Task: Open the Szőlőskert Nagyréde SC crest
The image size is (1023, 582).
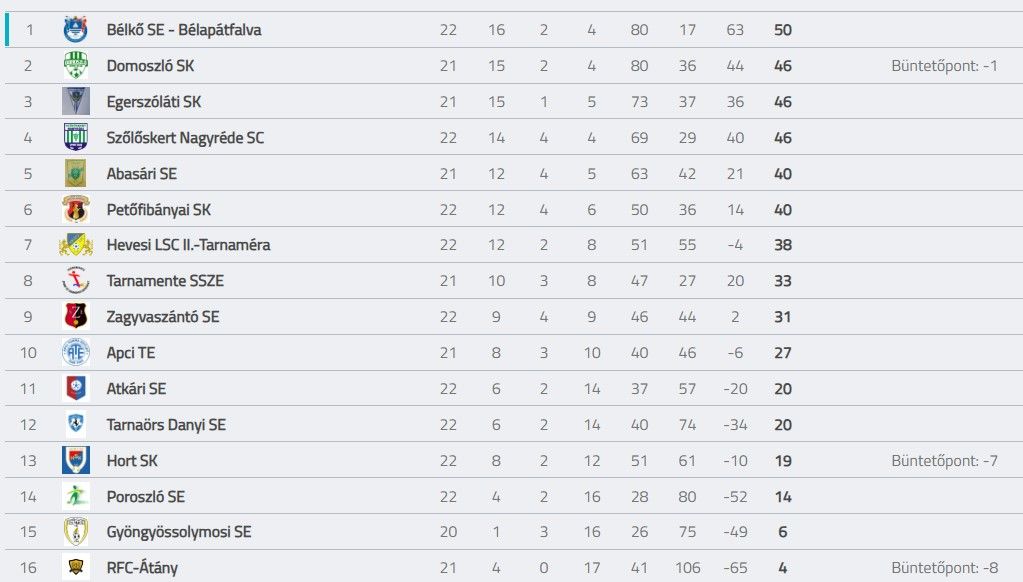Action: click(x=76, y=138)
